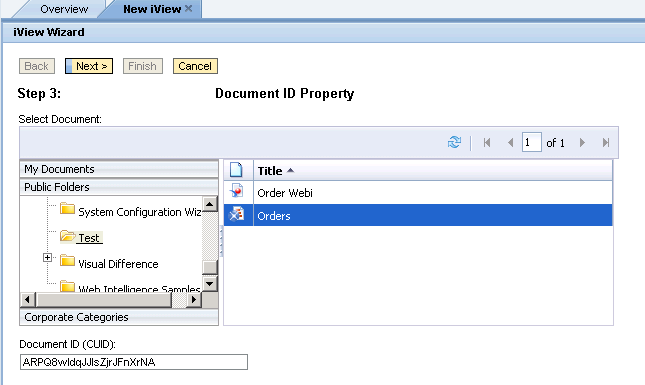645x385 pixels.
Task: Collapse the Public Folders section
Action: point(119,187)
